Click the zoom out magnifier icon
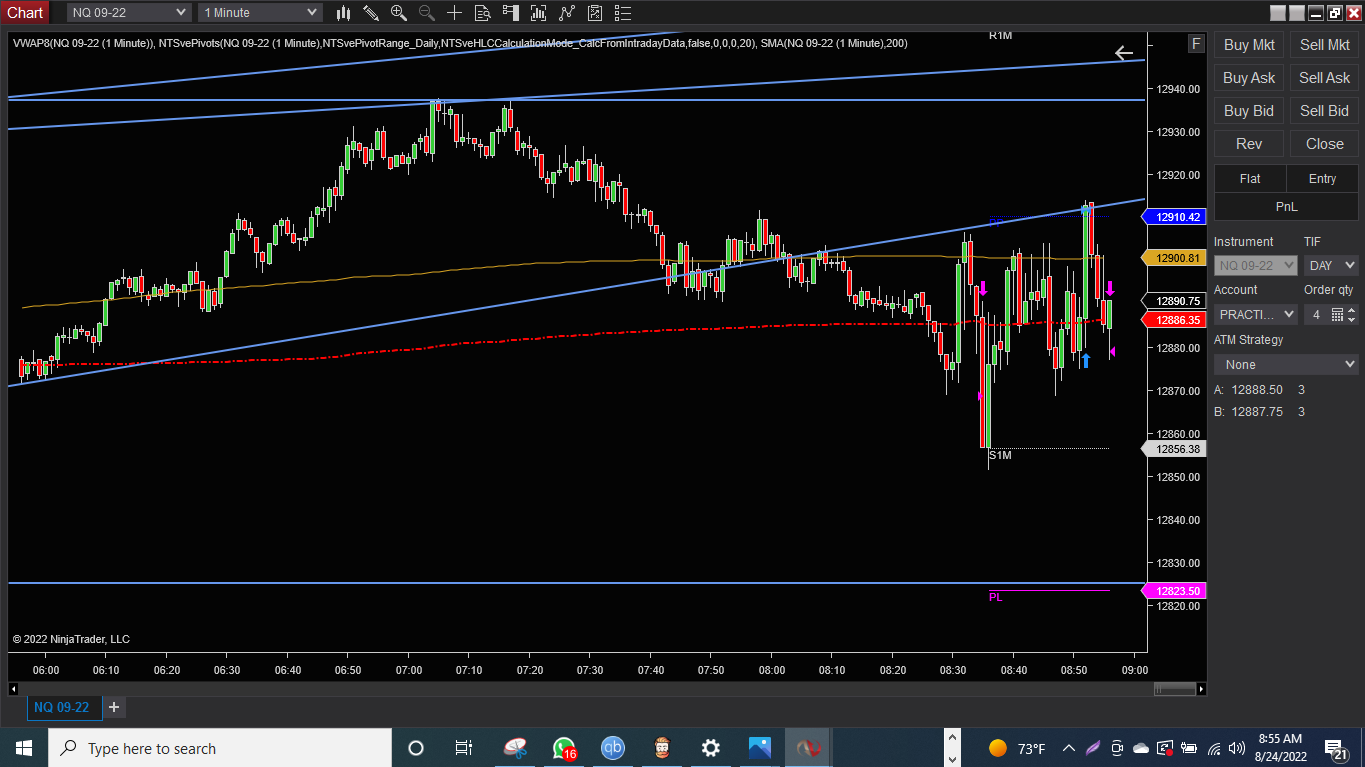This screenshot has height=767, width=1365. tap(427, 13)
